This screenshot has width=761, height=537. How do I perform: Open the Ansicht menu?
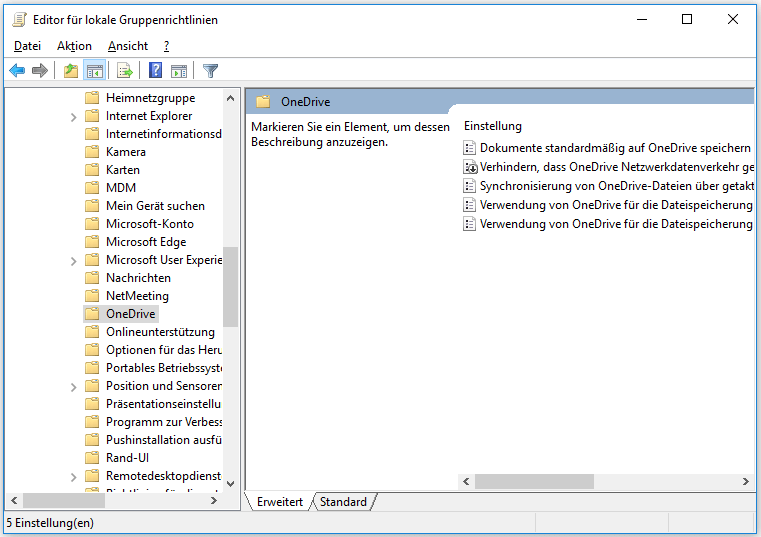click(x=128, y=46)
